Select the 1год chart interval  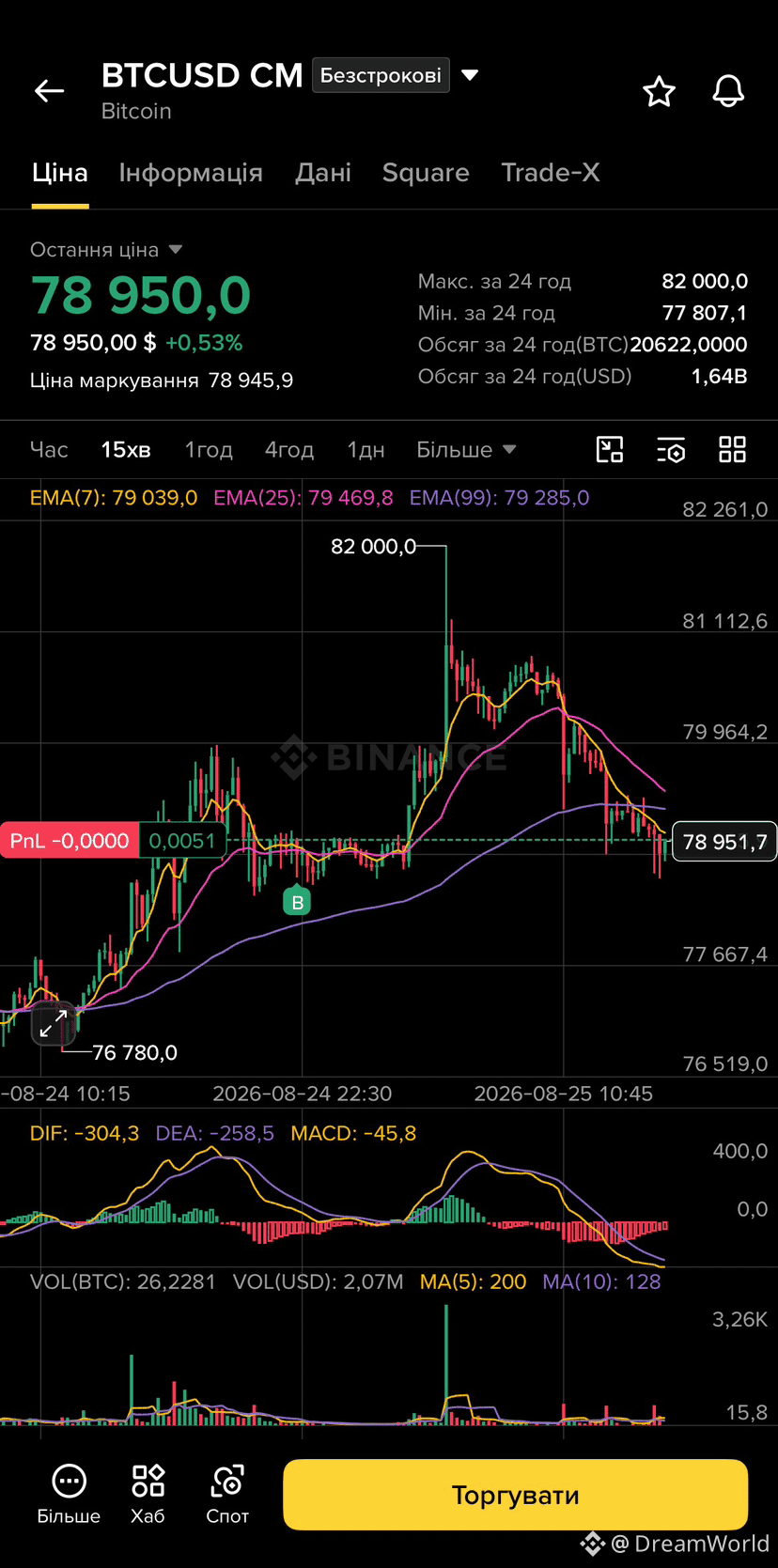[209, 450]
